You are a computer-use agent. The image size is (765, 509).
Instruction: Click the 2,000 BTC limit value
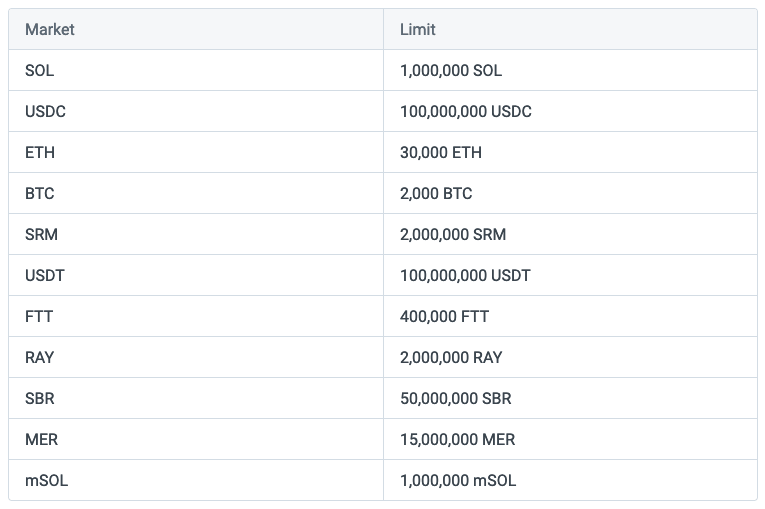click(x=436, y=194)
